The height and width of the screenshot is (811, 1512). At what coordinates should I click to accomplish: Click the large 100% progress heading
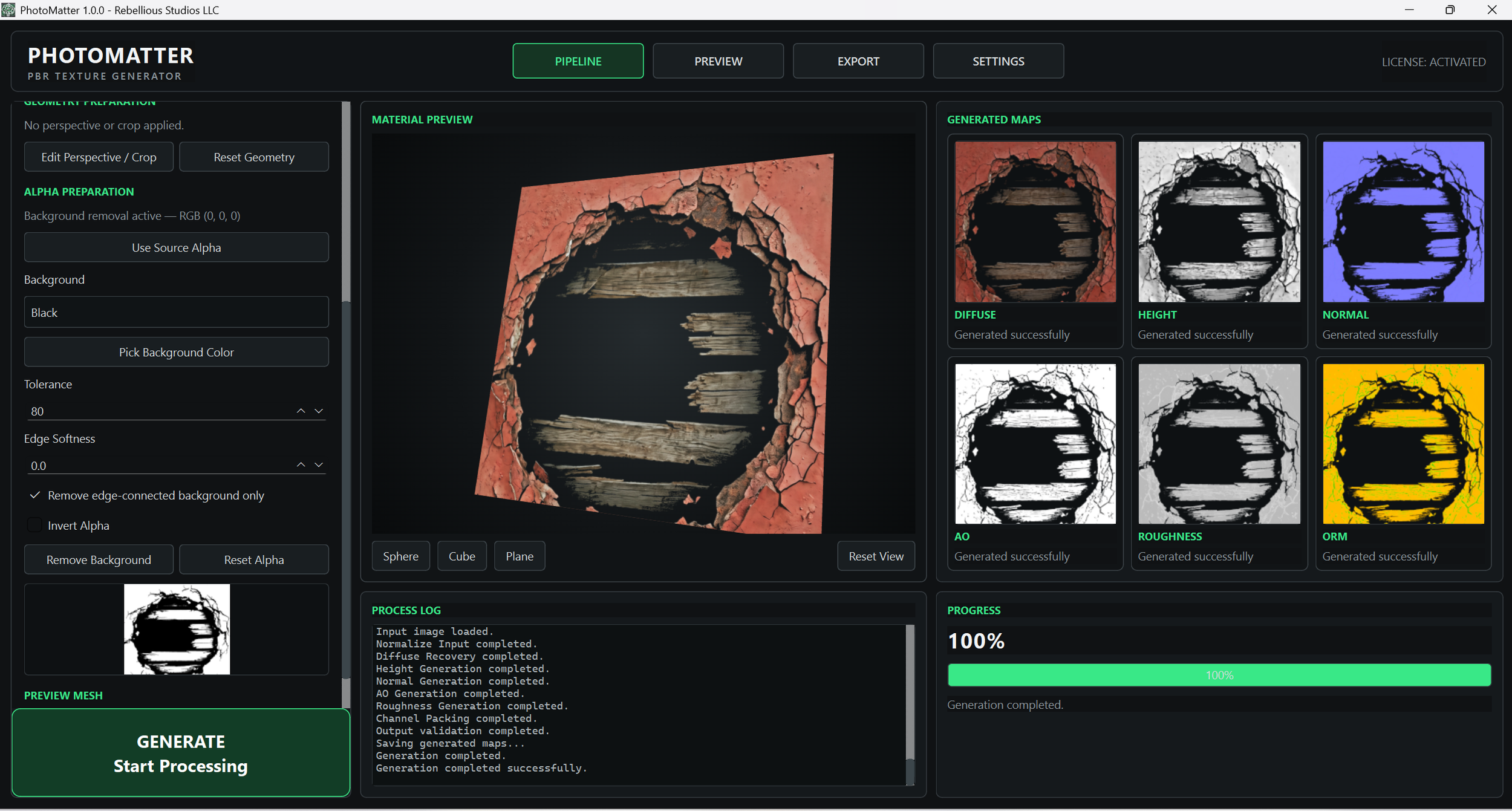coord(976,641)
